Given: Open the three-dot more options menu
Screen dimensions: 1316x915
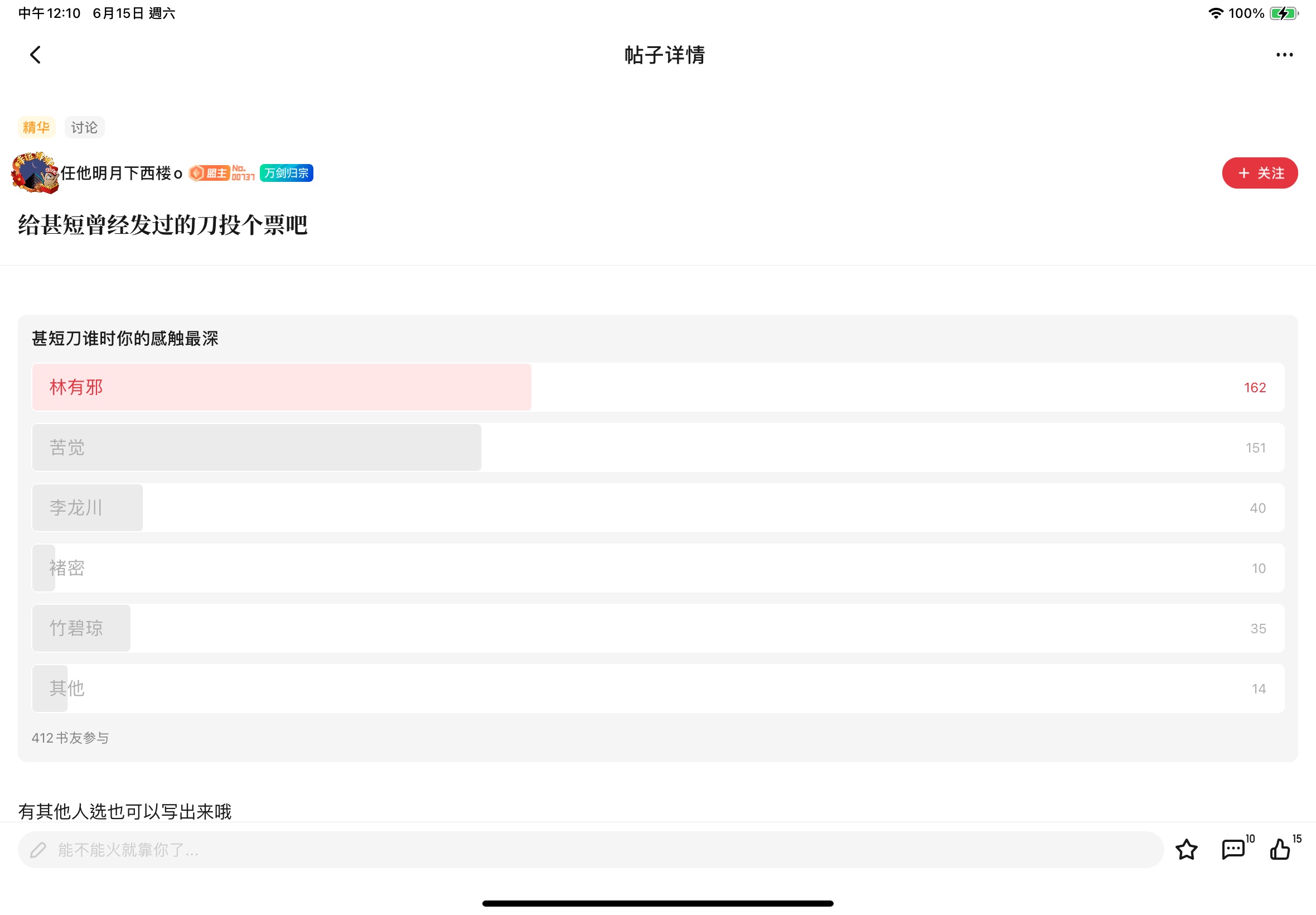Looking at the screenshot, I should pos(1284,55).
